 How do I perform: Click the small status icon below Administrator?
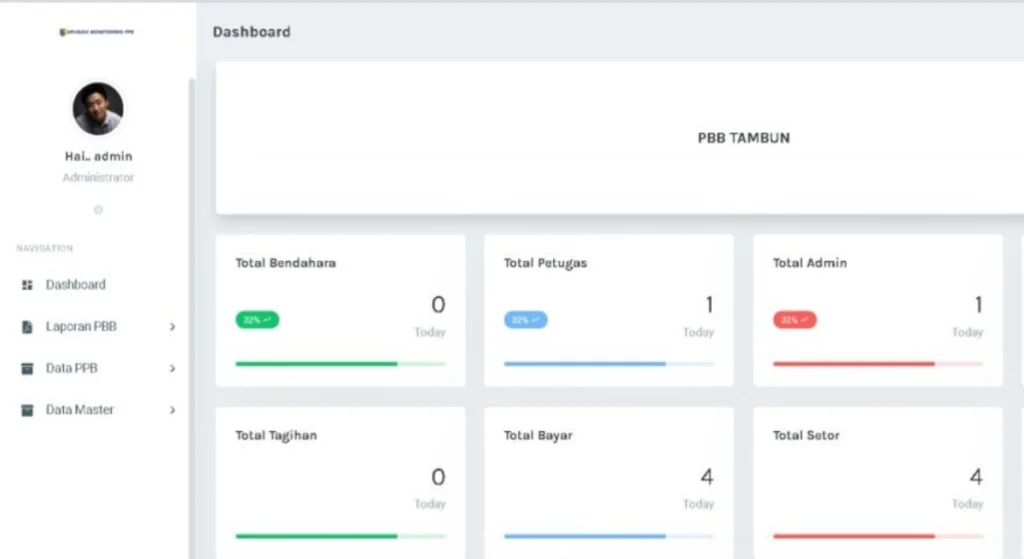click(x=98, y=210)
